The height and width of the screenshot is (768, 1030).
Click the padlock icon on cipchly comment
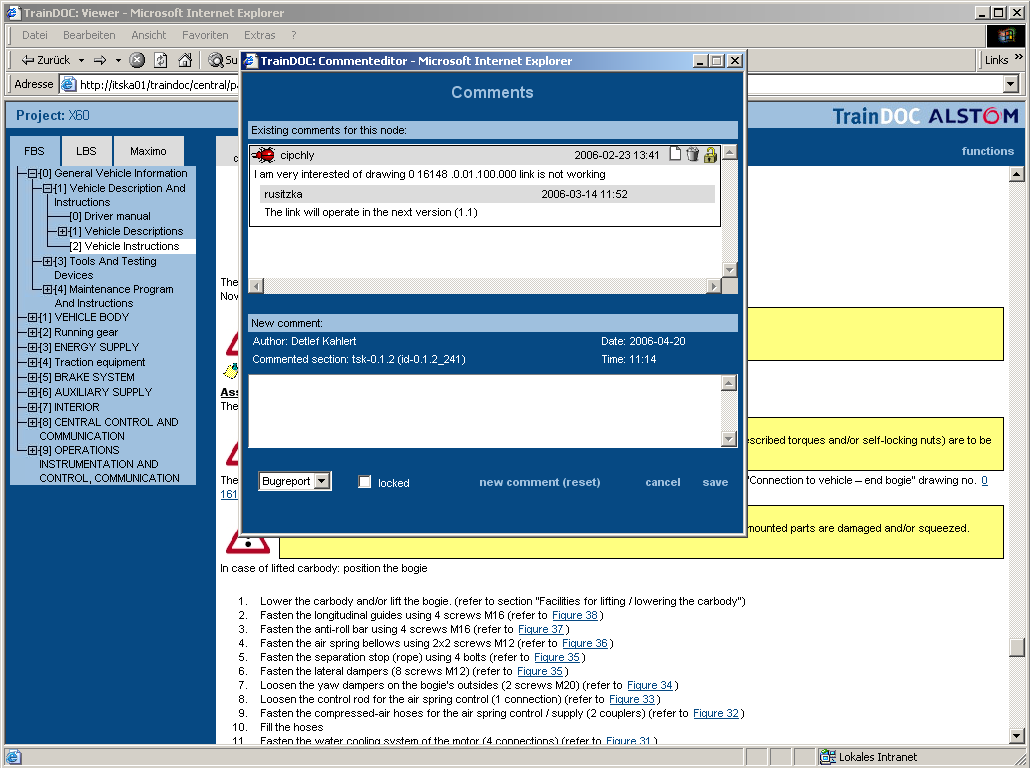[x=710, y=154]
